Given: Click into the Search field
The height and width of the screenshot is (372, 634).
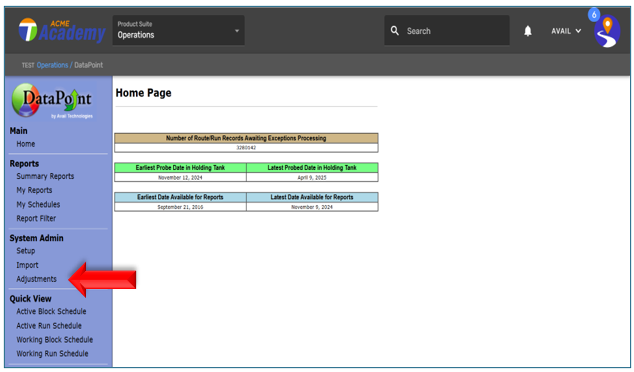Looking at the screenshot, I should tap(447, 30).
